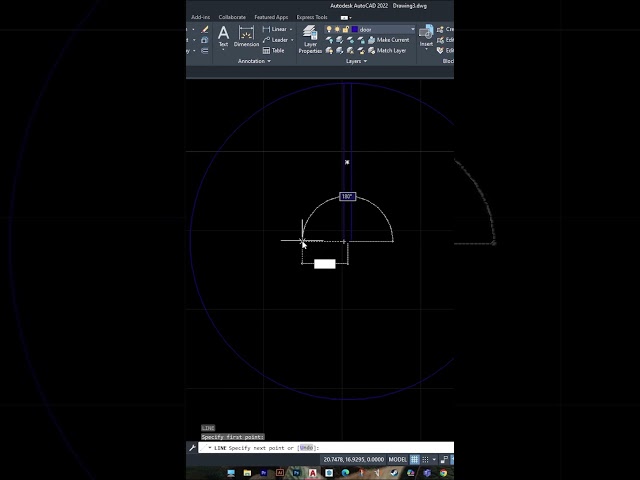
Task: Start the Dimension tool
Action: [246, 36]
